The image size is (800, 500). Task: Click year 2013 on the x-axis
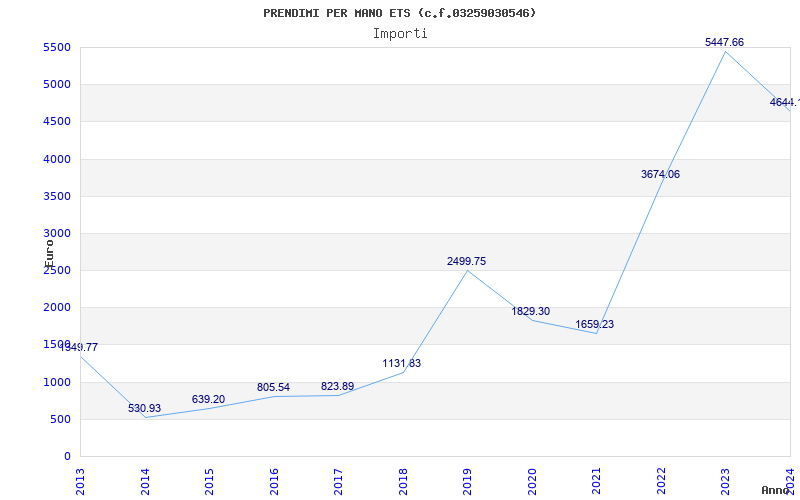(81, 481)
